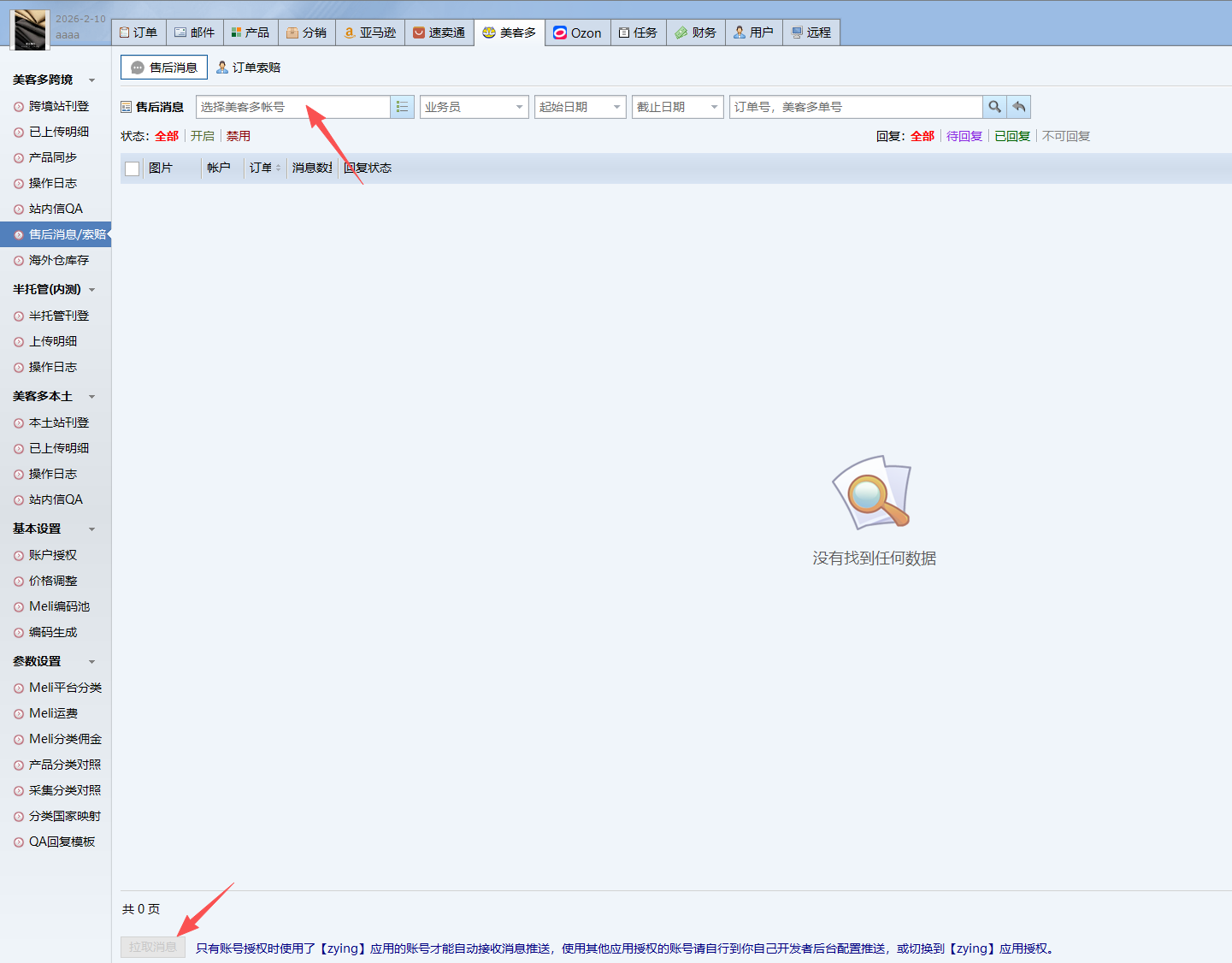Viewport: 1232px width, 963px height.
Task: Click the user avatar thumbnail
Action: coord(30,28)
